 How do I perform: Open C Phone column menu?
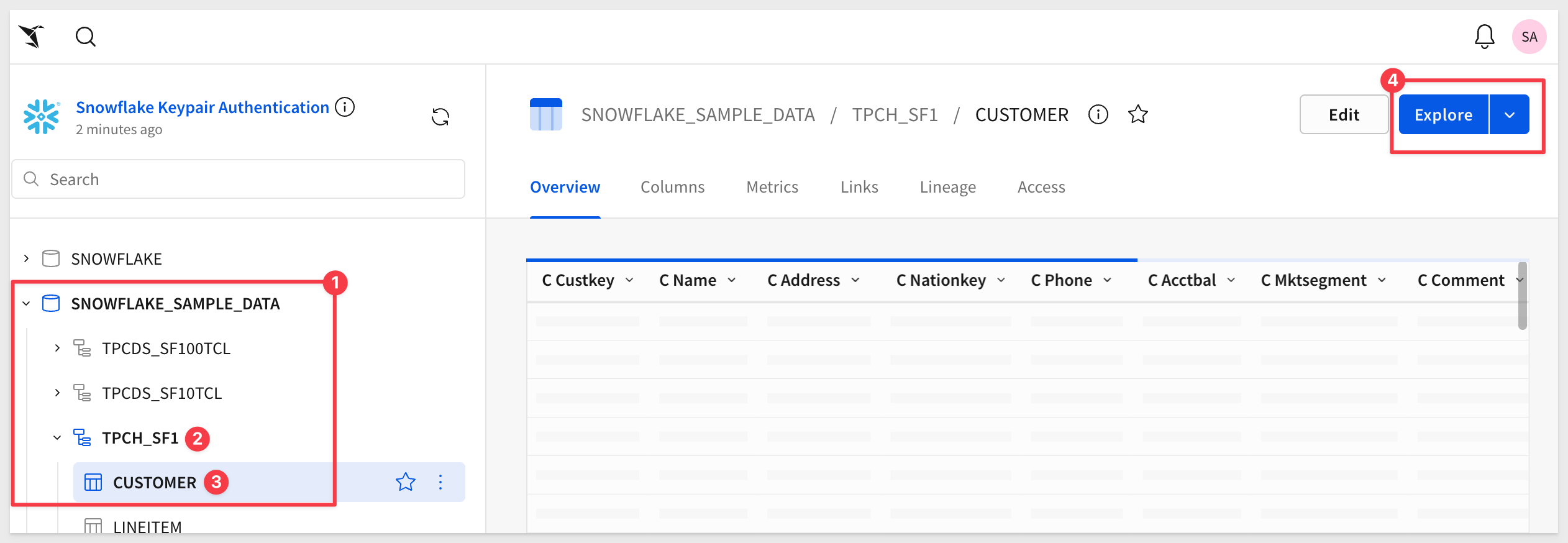[x=1108, y=280]
